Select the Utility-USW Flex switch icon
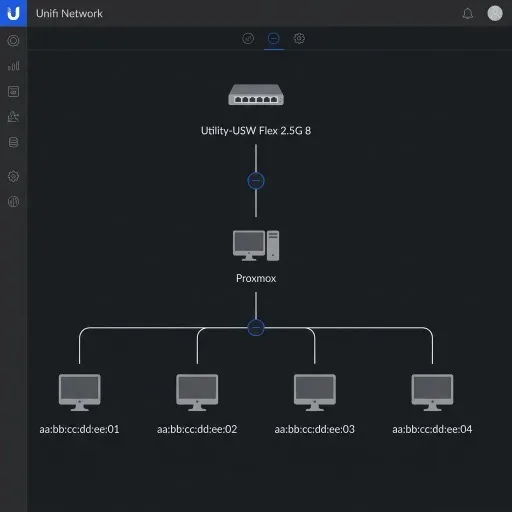This screenshot has width=512, height=512. click(x=256, y=95)
